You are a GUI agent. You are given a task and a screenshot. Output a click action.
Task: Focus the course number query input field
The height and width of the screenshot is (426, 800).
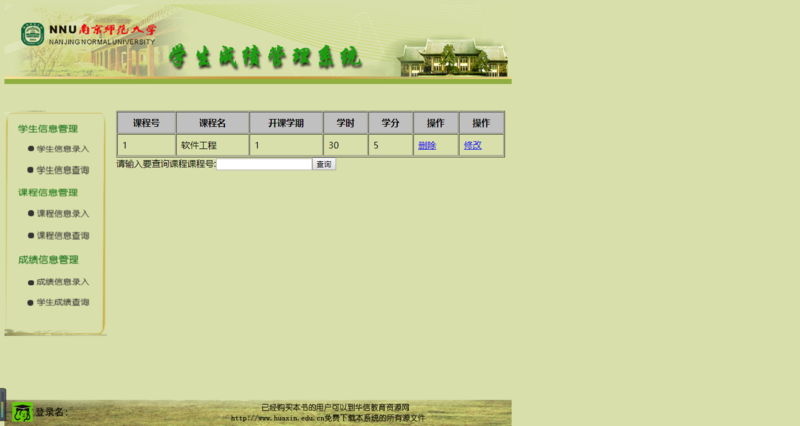[264, 164]
